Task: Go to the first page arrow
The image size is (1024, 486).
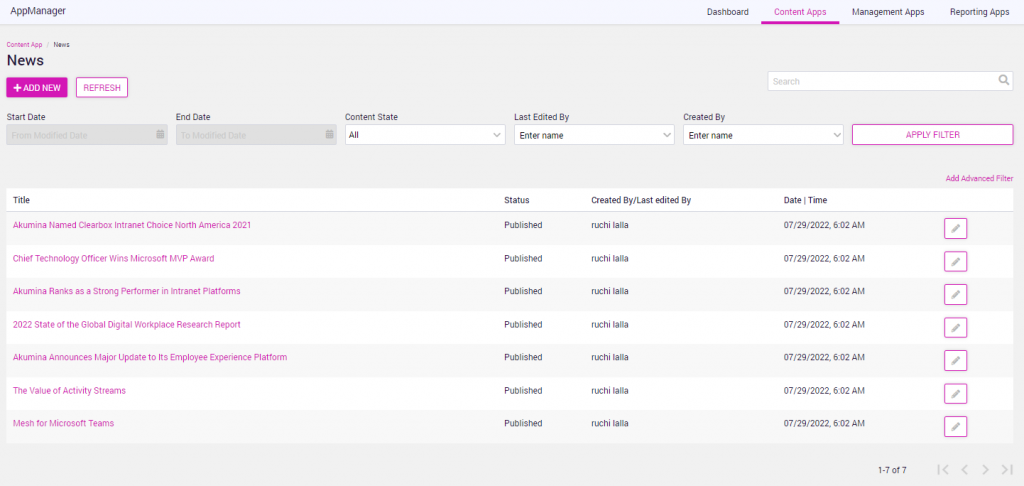Action: (942, 470)
